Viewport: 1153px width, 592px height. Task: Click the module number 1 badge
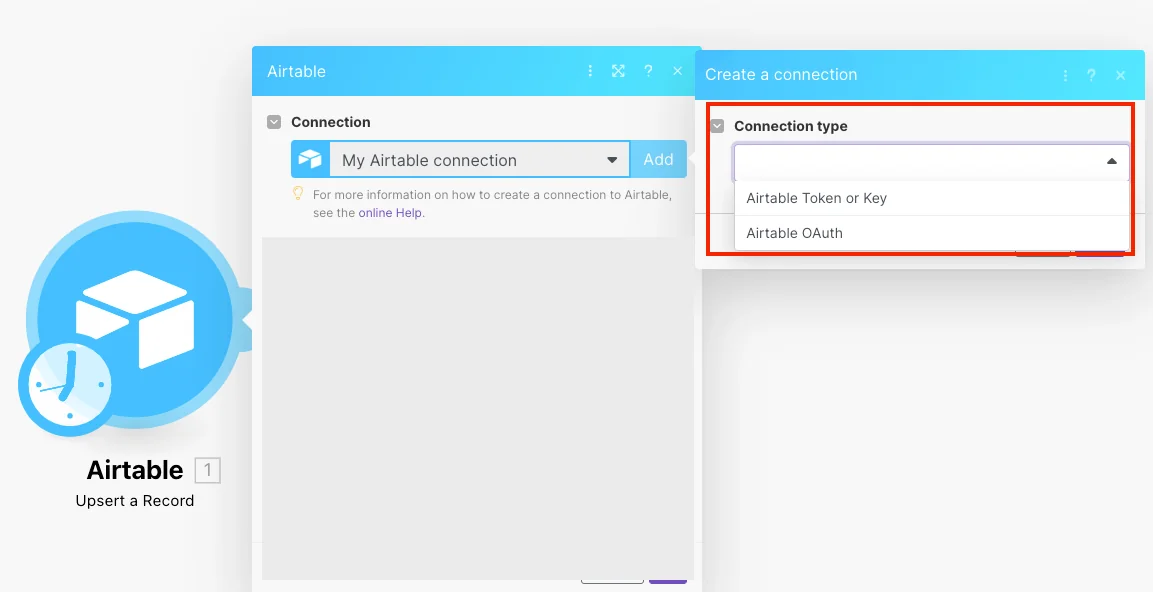(207, 470)
